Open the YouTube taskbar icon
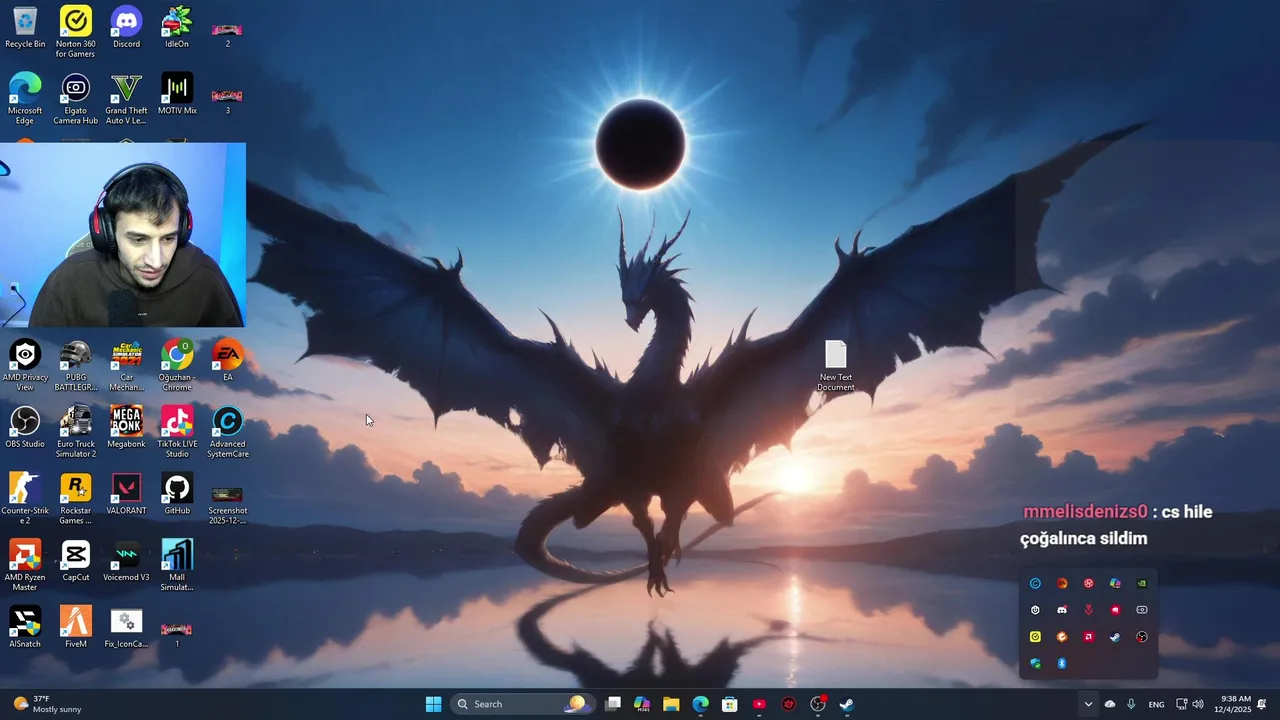The width and height of the screenshot is (1280, 720). pyautogui.click(x=759, y=704)
